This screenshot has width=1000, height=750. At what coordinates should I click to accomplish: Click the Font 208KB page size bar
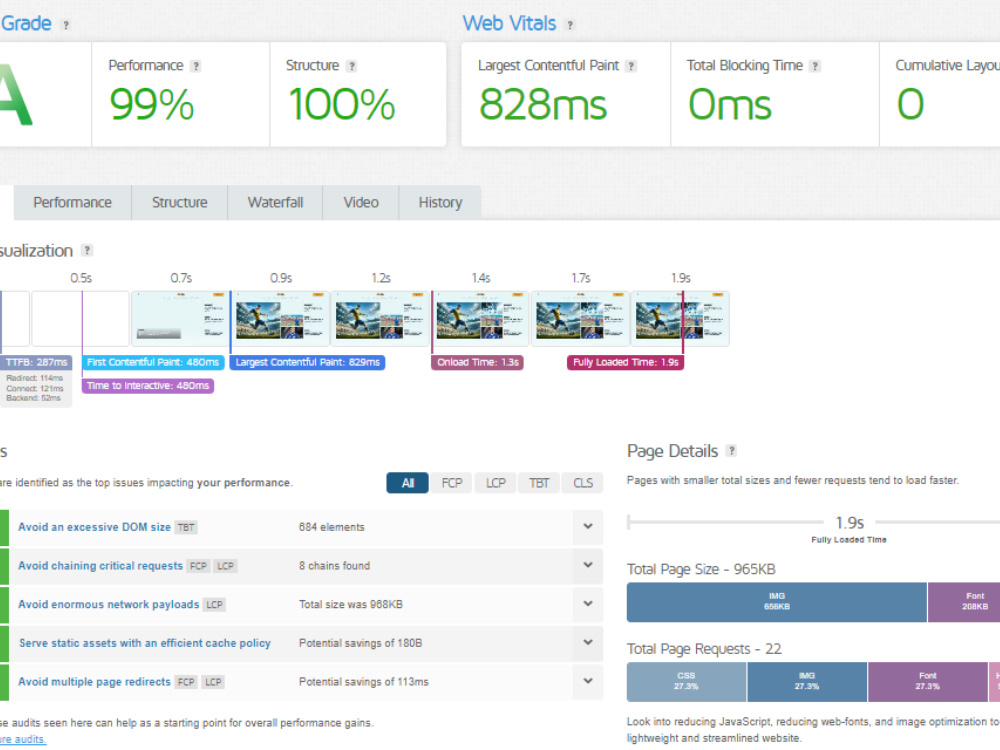964,601
